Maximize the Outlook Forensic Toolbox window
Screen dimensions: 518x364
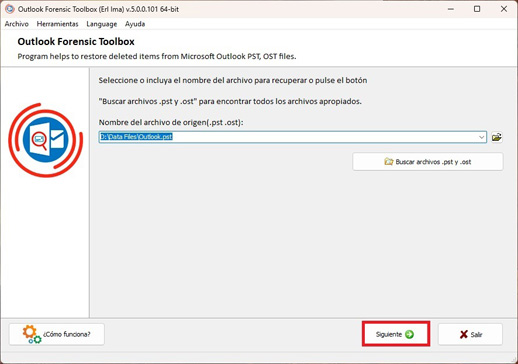pyautogui.click(x=477, y=9)
